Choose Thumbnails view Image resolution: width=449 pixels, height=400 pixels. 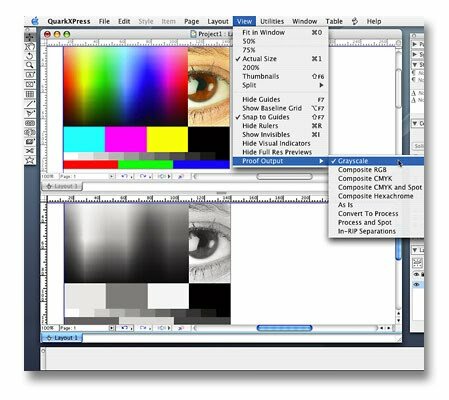click(281, 76)
